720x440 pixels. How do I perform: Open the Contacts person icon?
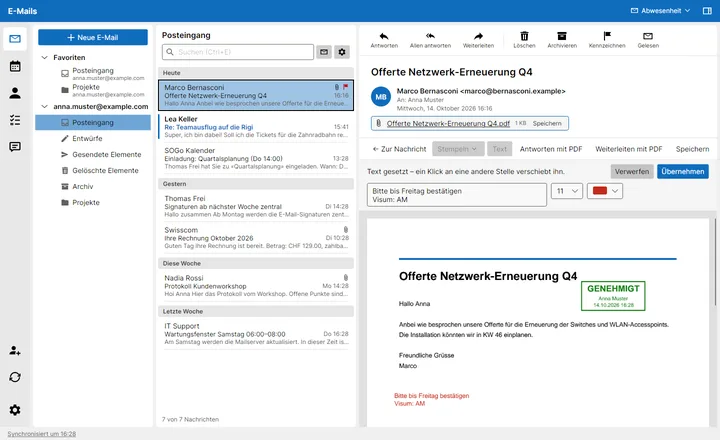(x=15, y=93)
